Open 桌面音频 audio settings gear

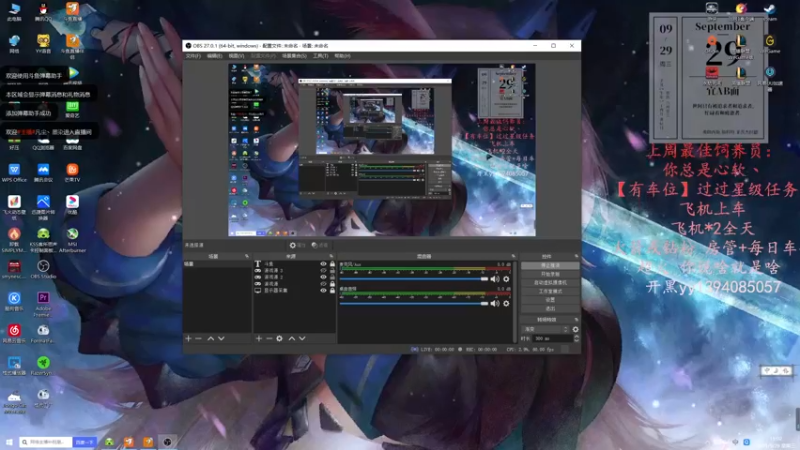506,304
